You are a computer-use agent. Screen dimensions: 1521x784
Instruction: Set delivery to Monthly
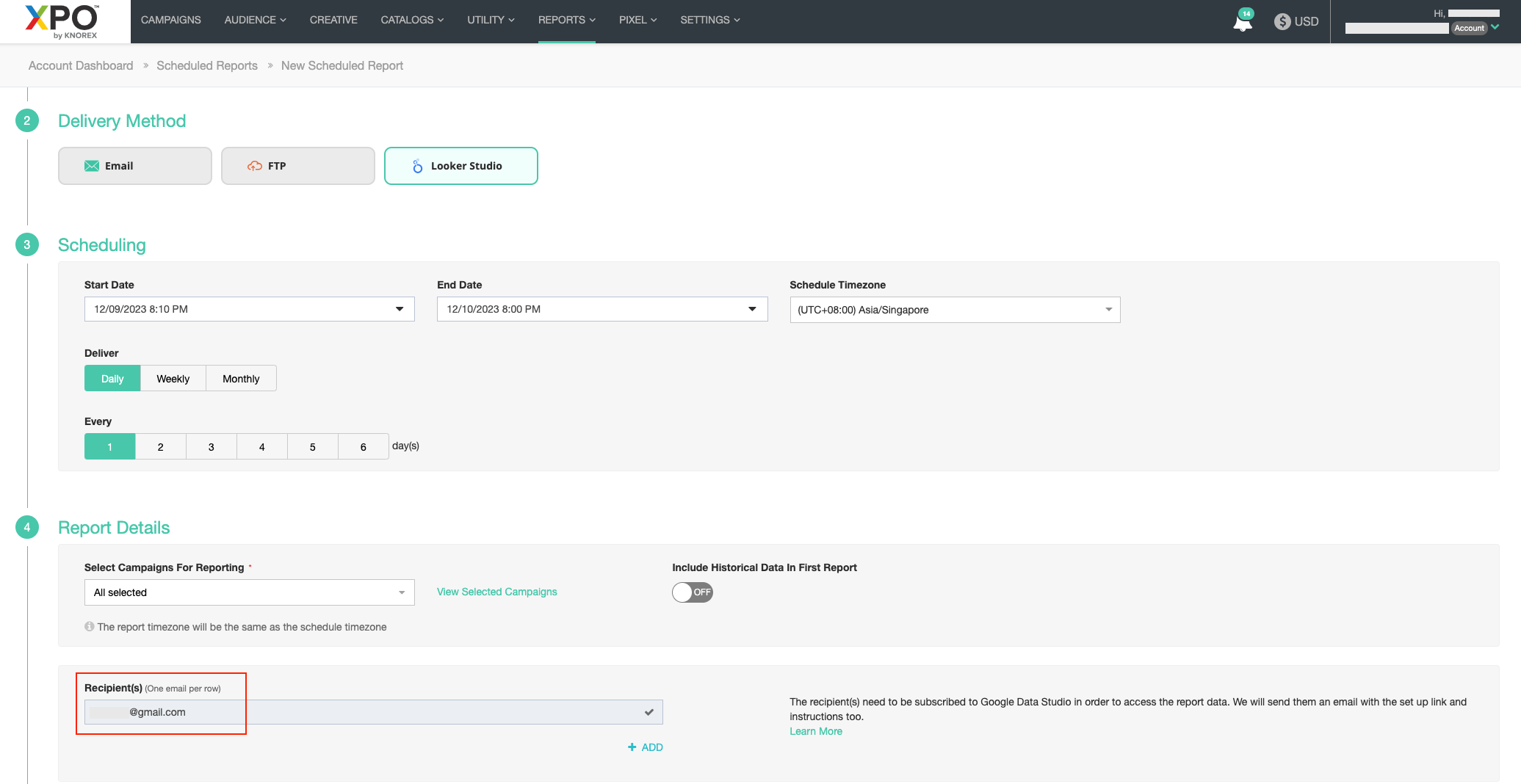coord(241,379)
